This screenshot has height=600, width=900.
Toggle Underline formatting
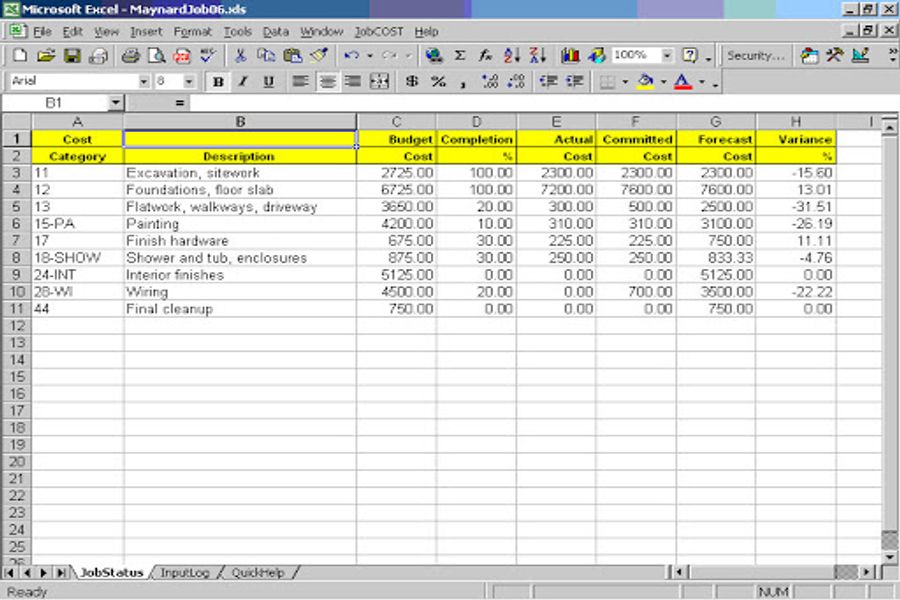267,82
